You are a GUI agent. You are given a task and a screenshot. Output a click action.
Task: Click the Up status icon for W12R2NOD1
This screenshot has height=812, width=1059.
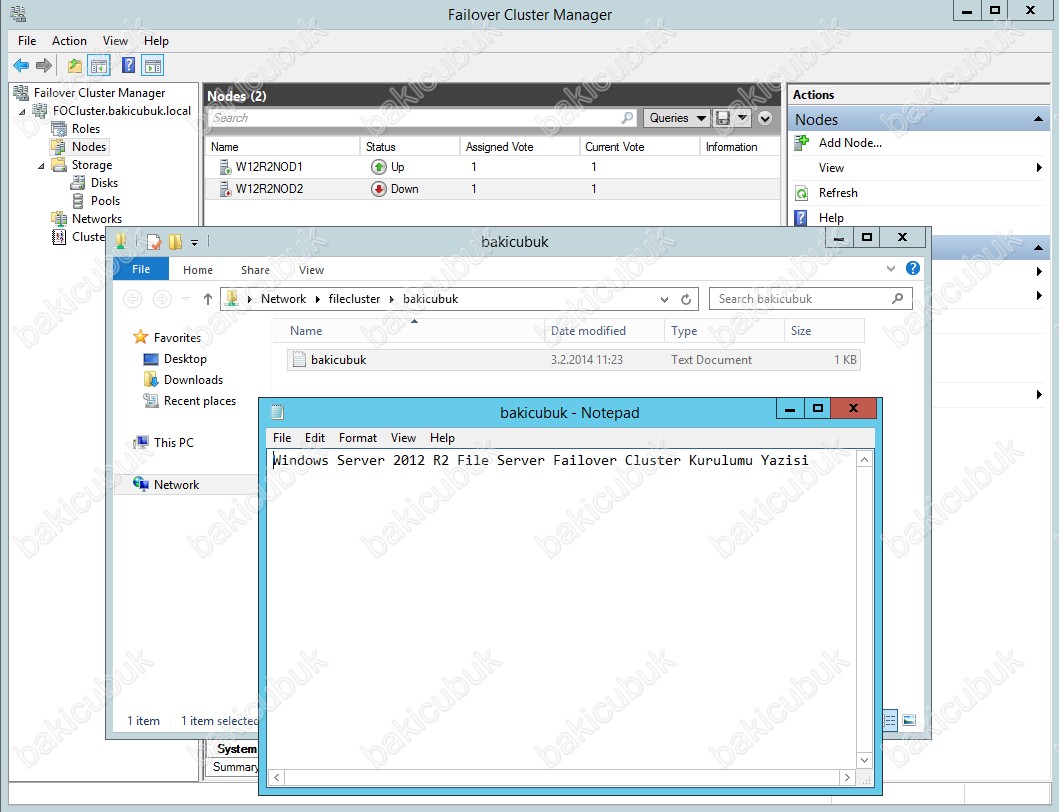coord(379,167)
